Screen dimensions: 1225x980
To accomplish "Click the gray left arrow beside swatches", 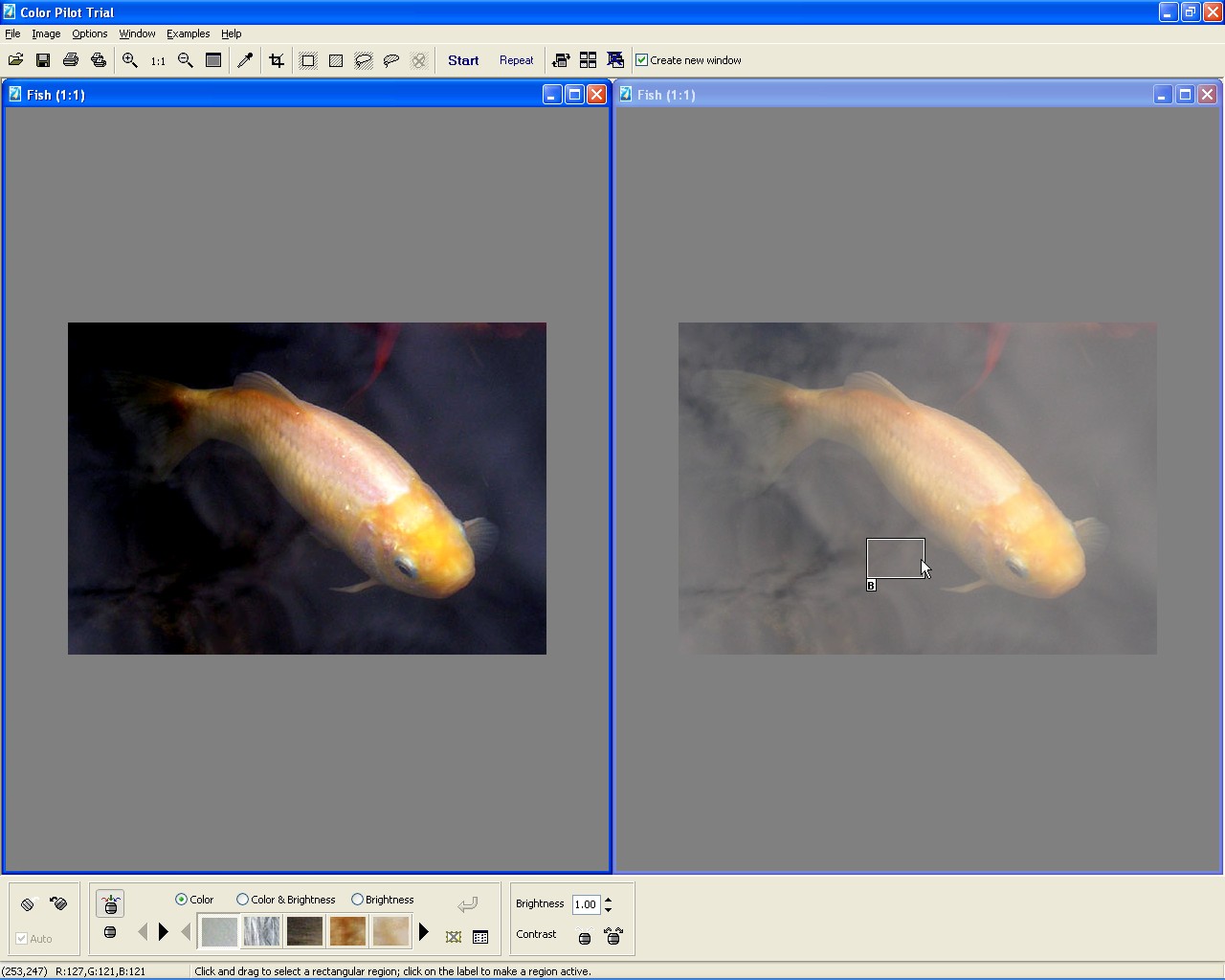I will click(x=186, y=931).
